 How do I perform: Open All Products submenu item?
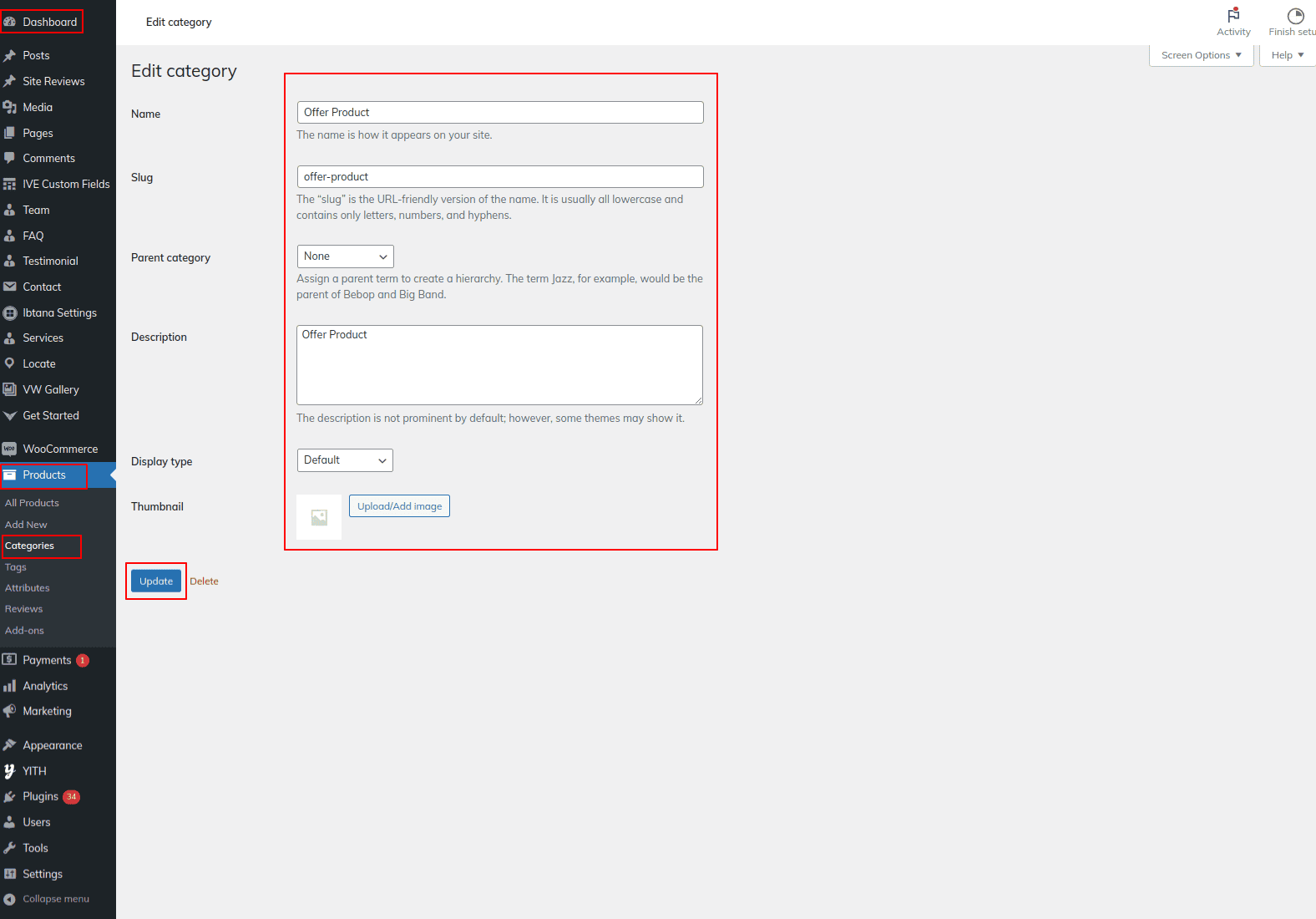tap(32, 503)
